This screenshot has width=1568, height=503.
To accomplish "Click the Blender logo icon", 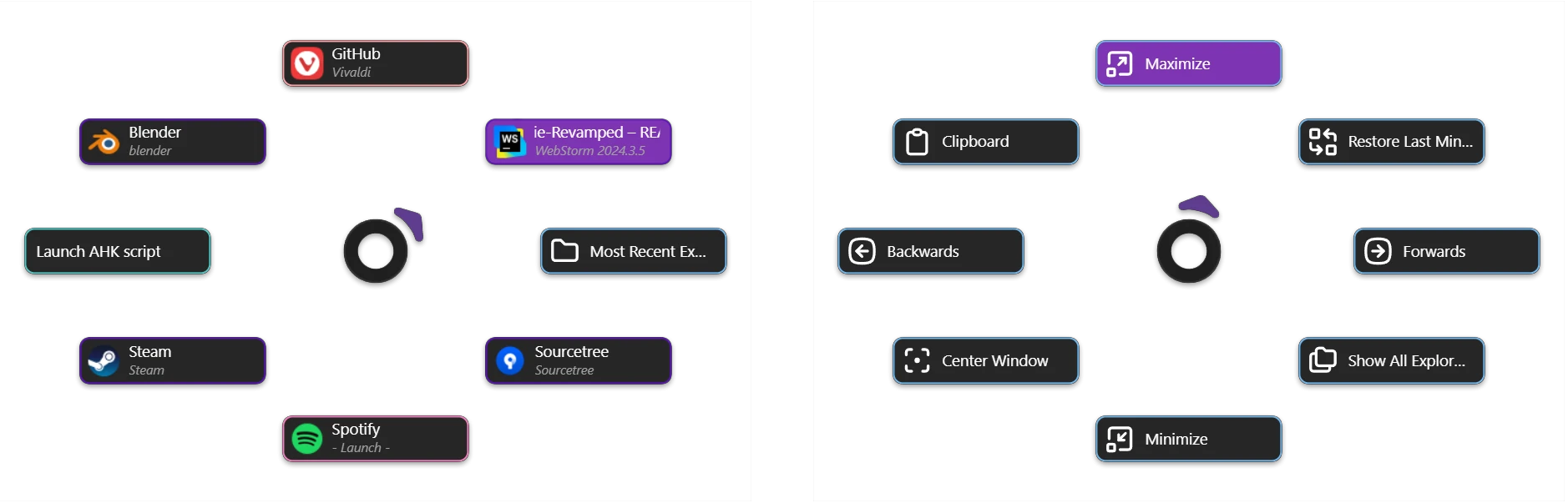I will click(x=104, y=142).
